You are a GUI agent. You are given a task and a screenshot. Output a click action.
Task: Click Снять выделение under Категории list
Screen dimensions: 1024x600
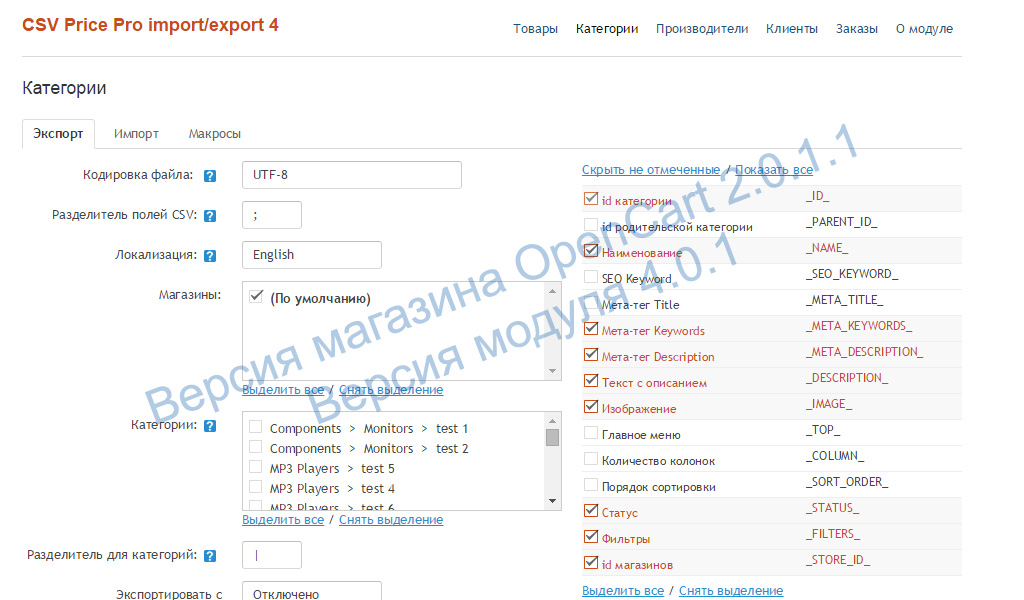[391, 520]
